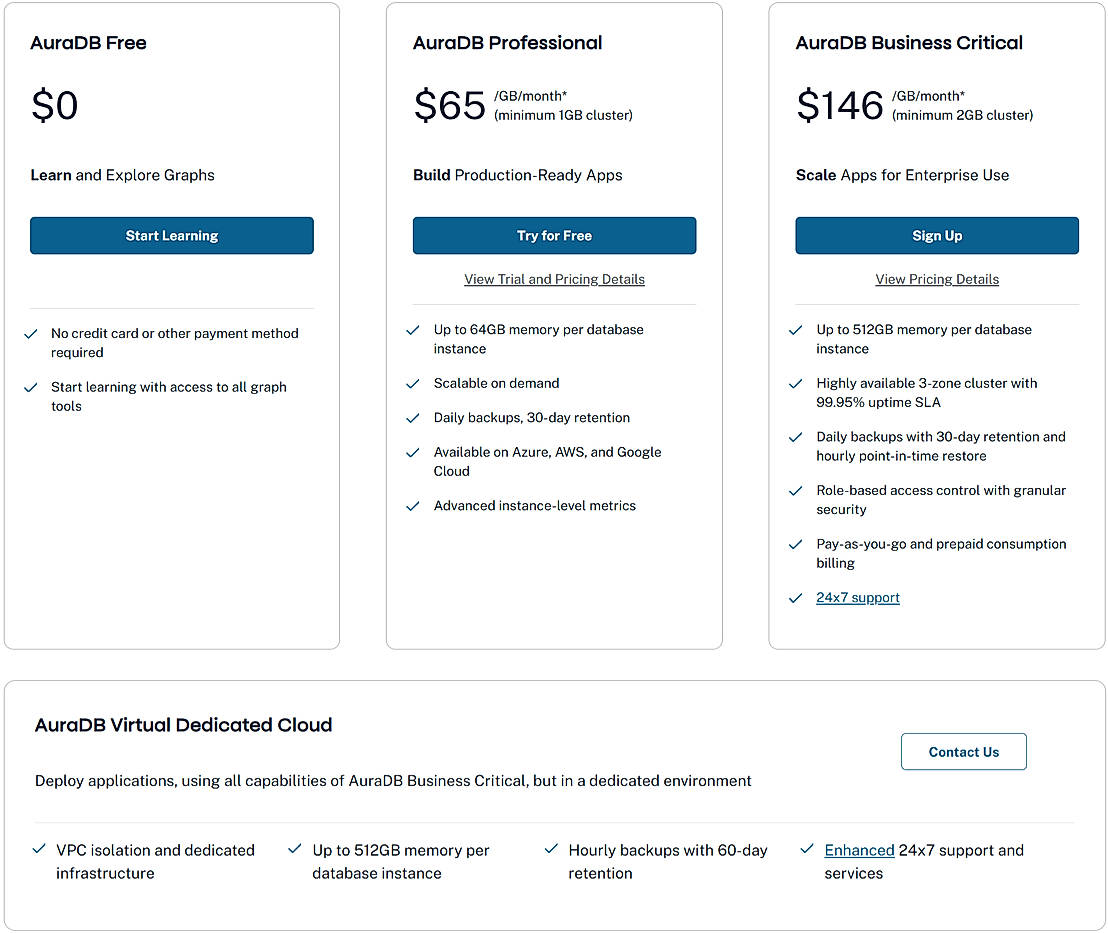Click the Try for Free button

point(554,236)
